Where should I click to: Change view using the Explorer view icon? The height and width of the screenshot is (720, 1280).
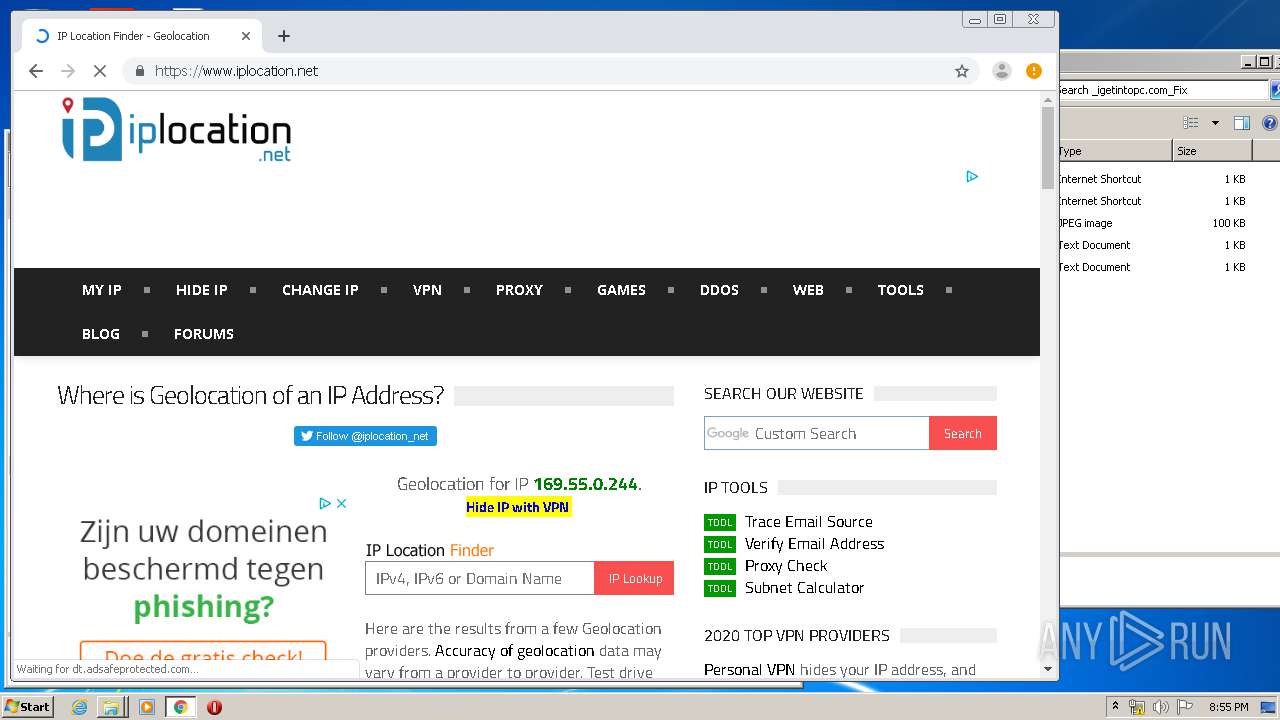pos(1191,123)
